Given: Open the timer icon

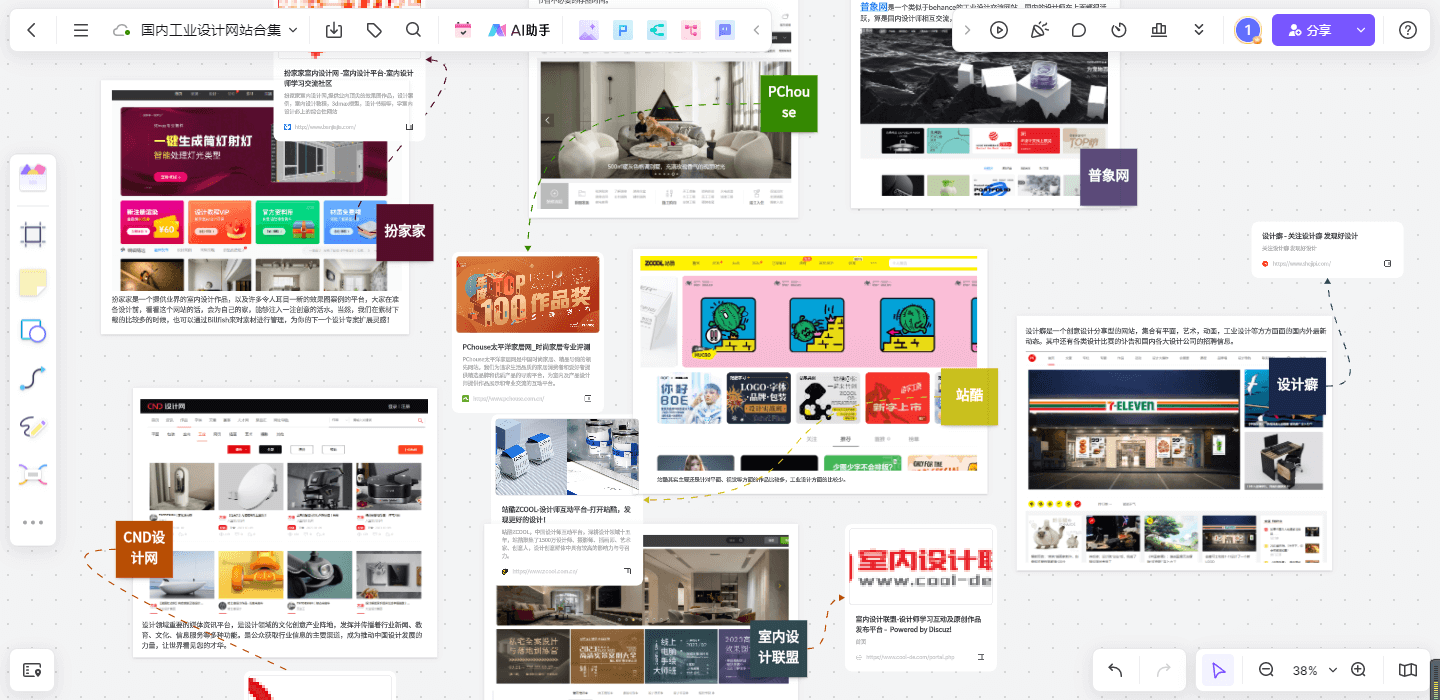Looking at the screenshot, I should tap(1119, 30).
